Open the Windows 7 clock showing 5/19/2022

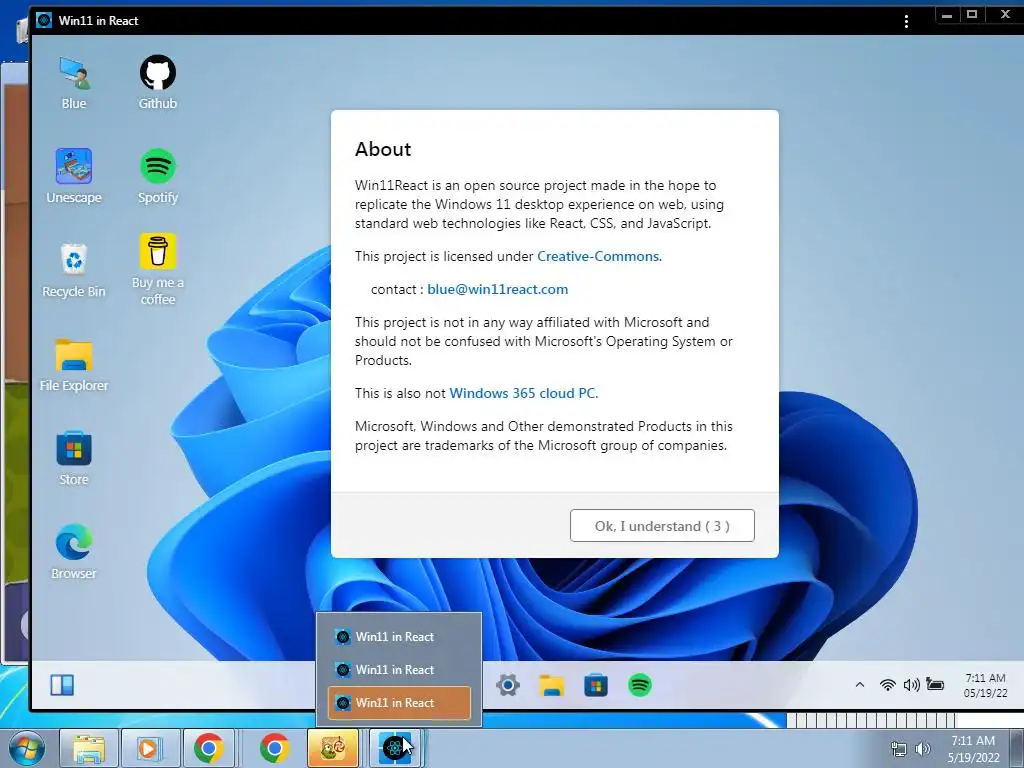pyautogui.click(x=973, y=749)
